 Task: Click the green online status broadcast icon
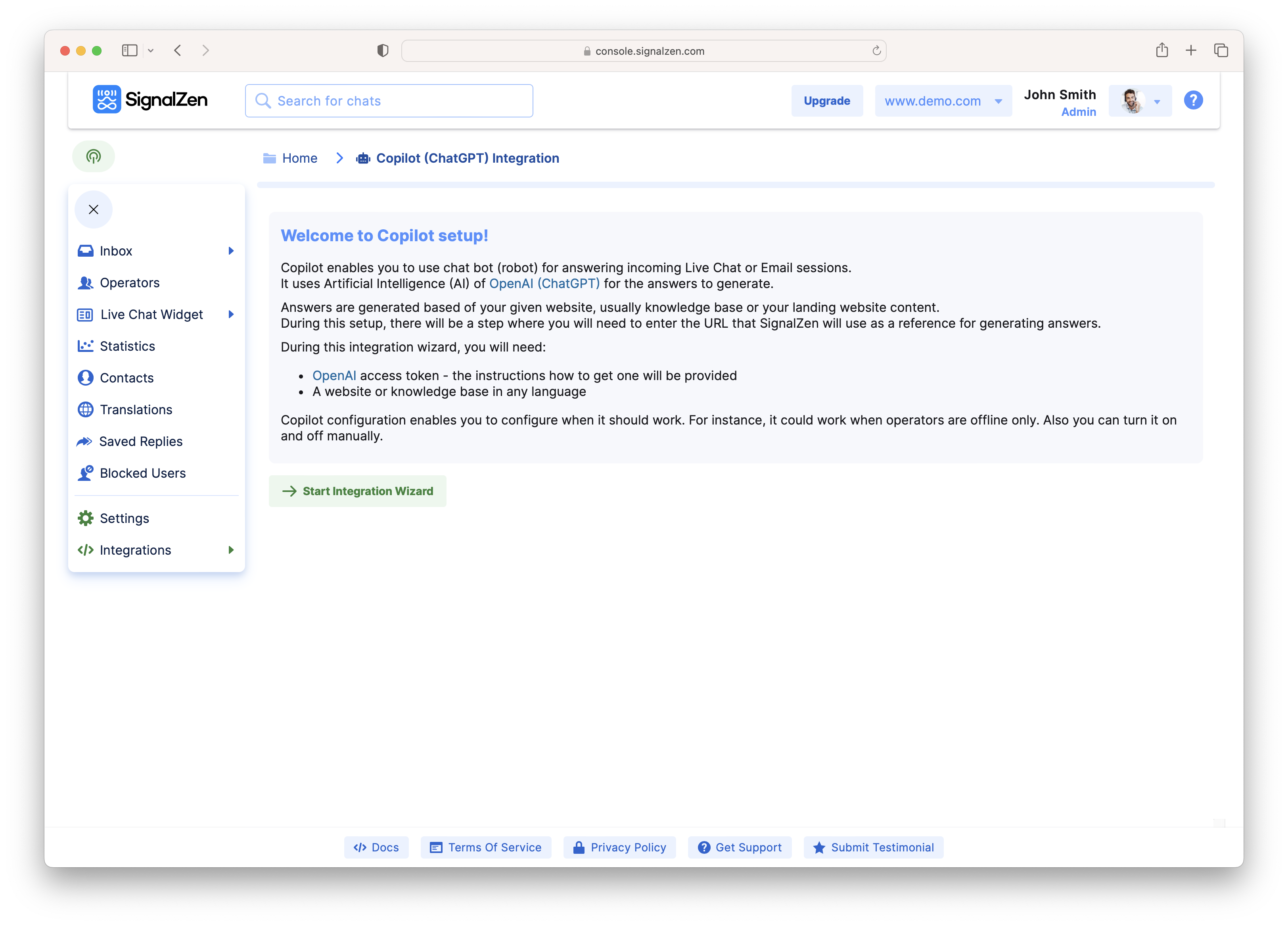94,156
